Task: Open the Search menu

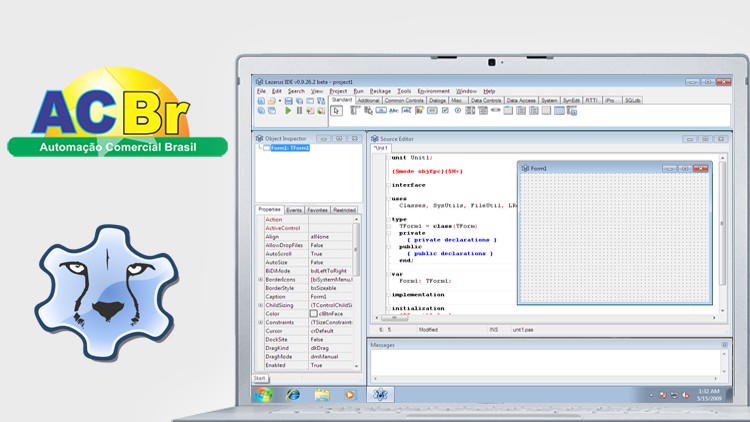Action: [296, 91]
